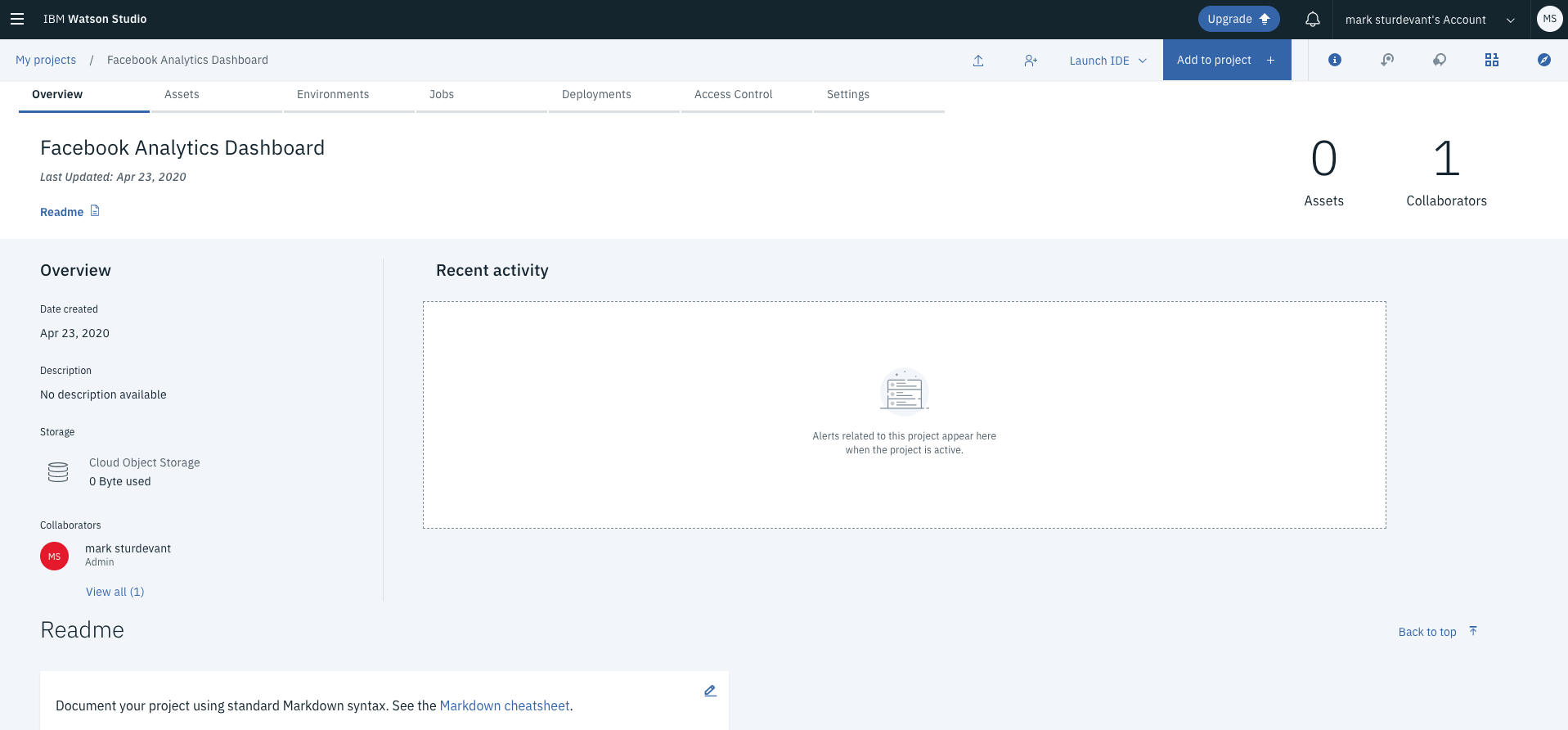Click the red MS collaborator avatar
This screenshot has width=1568, height=730.
click(54, 557)
